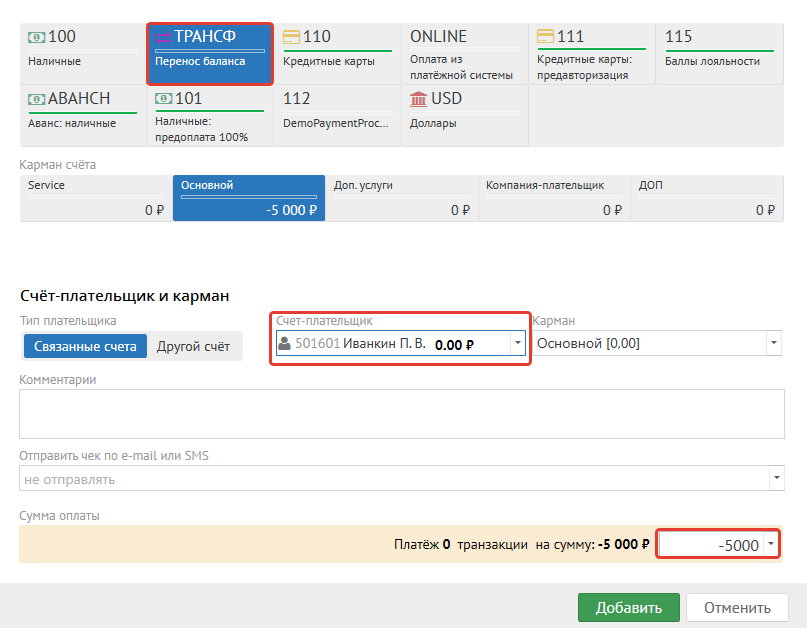Select Основной pocket with -5 000 ₽
Image resolution: width=807 pixels, height=628 pixels.
click(249, 198)
